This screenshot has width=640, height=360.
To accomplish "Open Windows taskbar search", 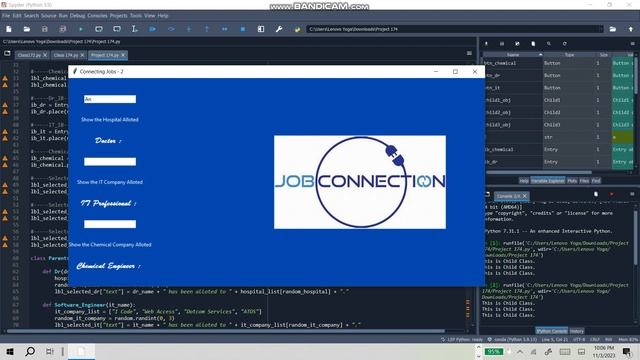I will 30,351.
